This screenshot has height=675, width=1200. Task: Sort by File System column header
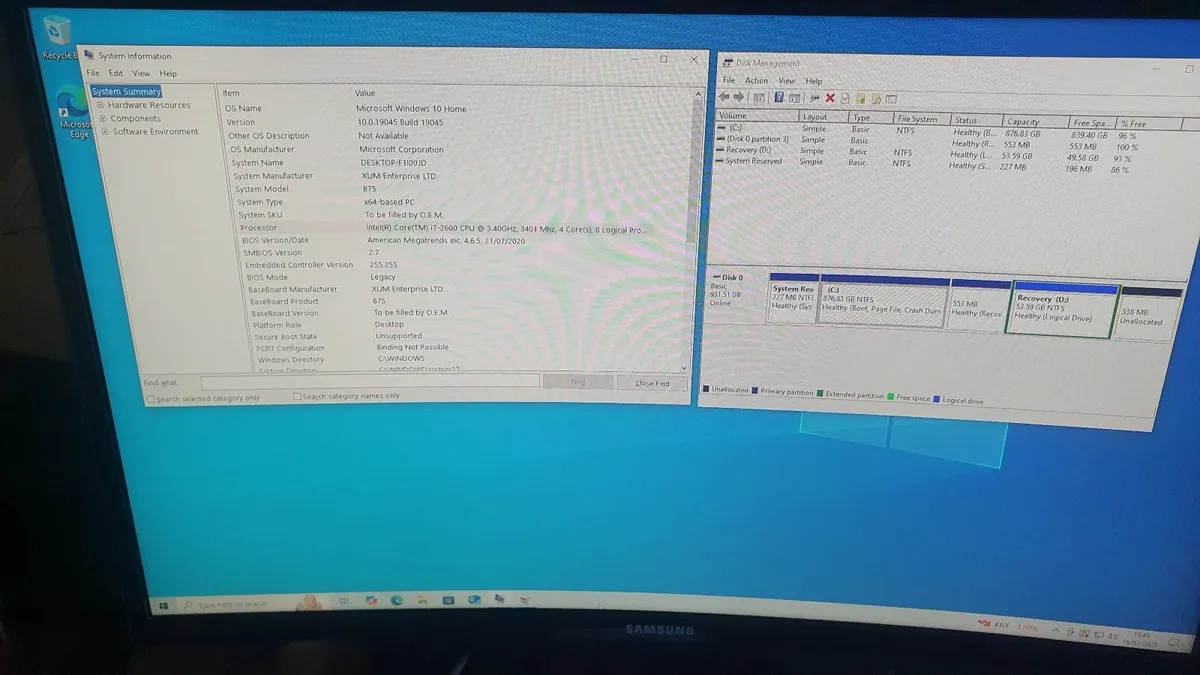pyautogui.click(x=921, y=119)
